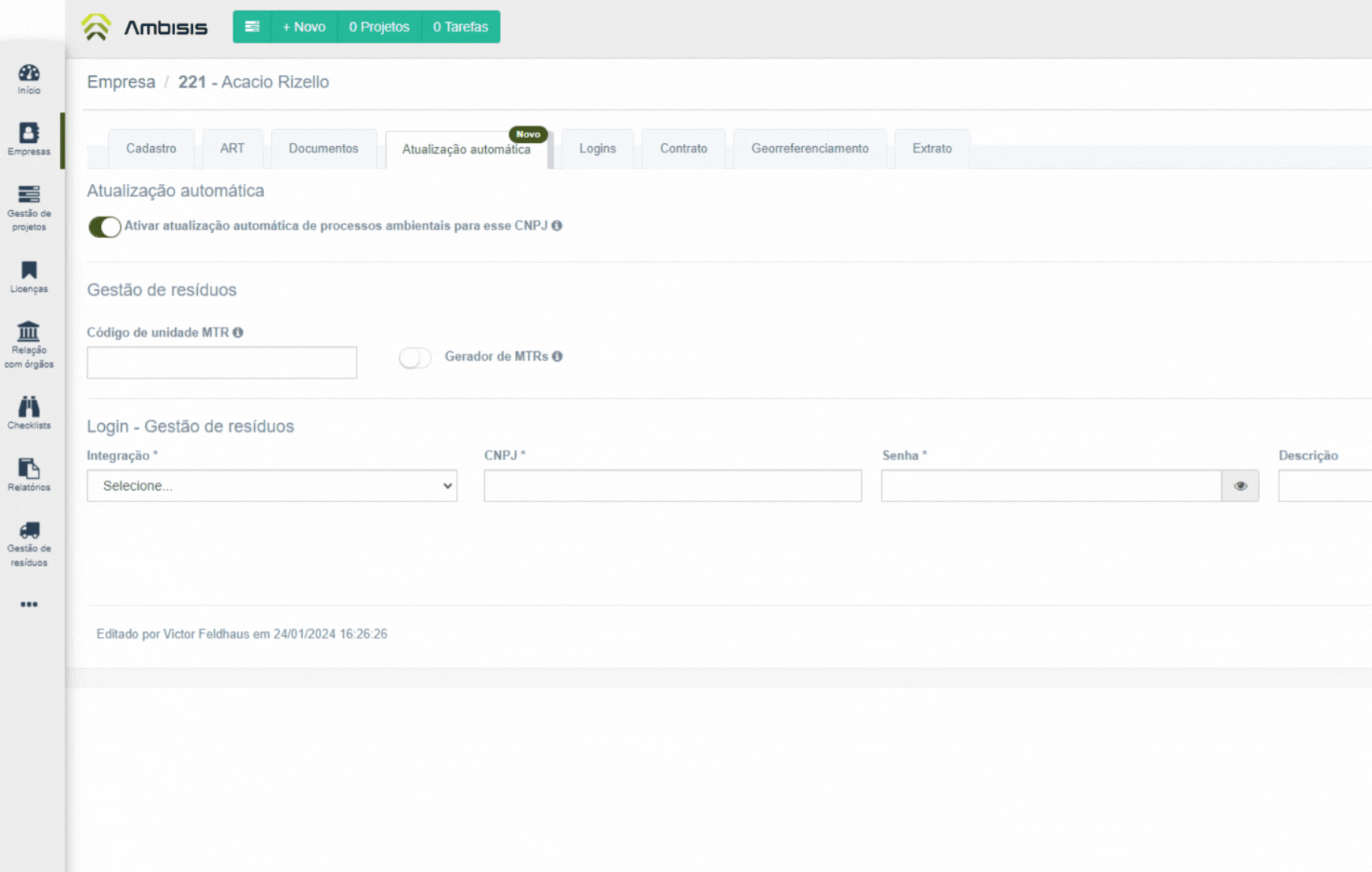This screenshot has height=872, width=1372.
Task: Click into the Código de unidade MTR field
Action: pos(222,363)
